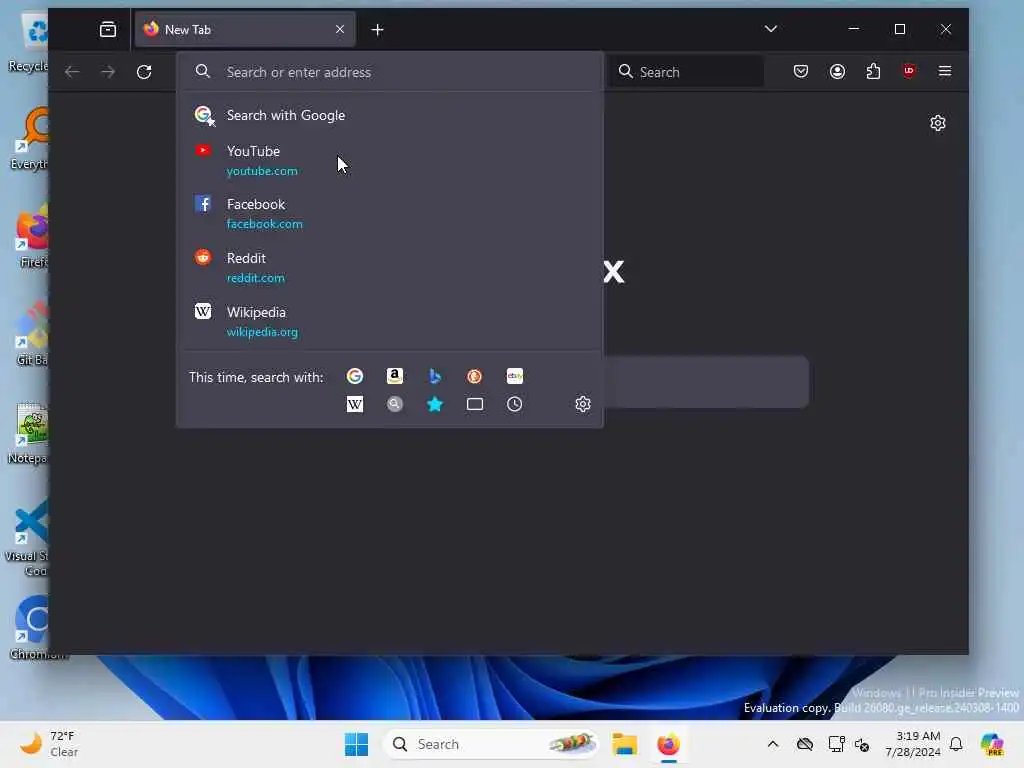
Task: Open new tab personalize gear icon
Action: point(938,123)
